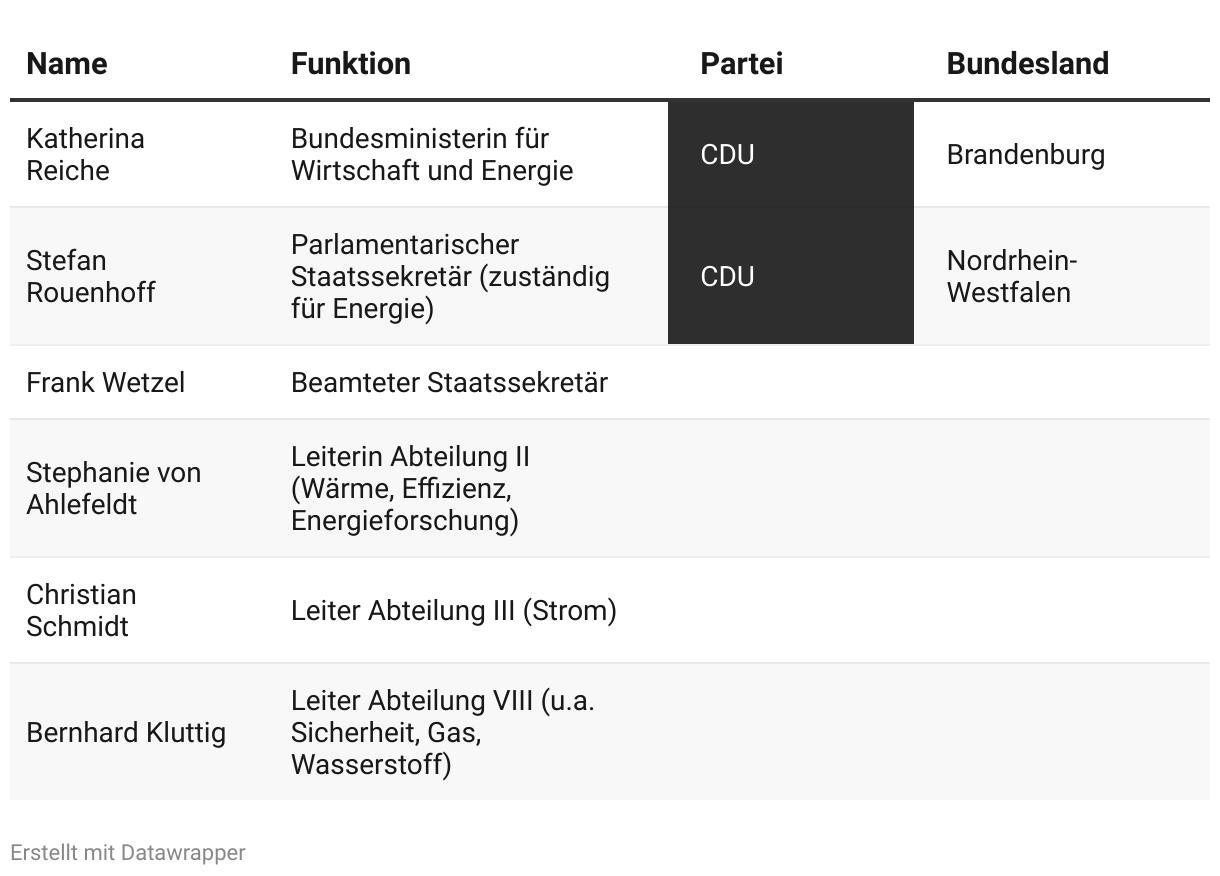Select the Beamteter Staatssekretär cell
The width and height of the screenshot is (1220, 876).
point(471,382)
